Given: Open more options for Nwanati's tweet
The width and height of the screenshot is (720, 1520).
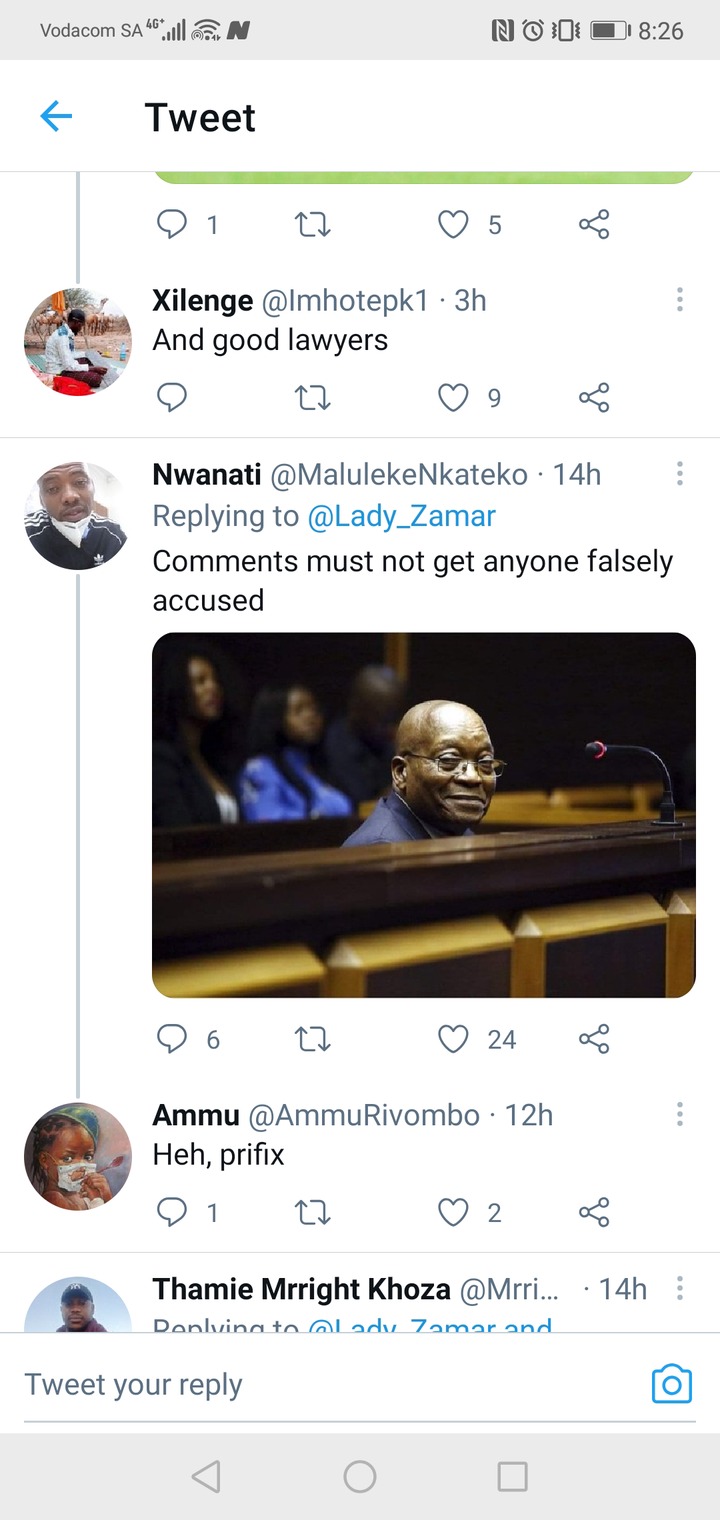Looking at the screenshot, I should (680, 473).
